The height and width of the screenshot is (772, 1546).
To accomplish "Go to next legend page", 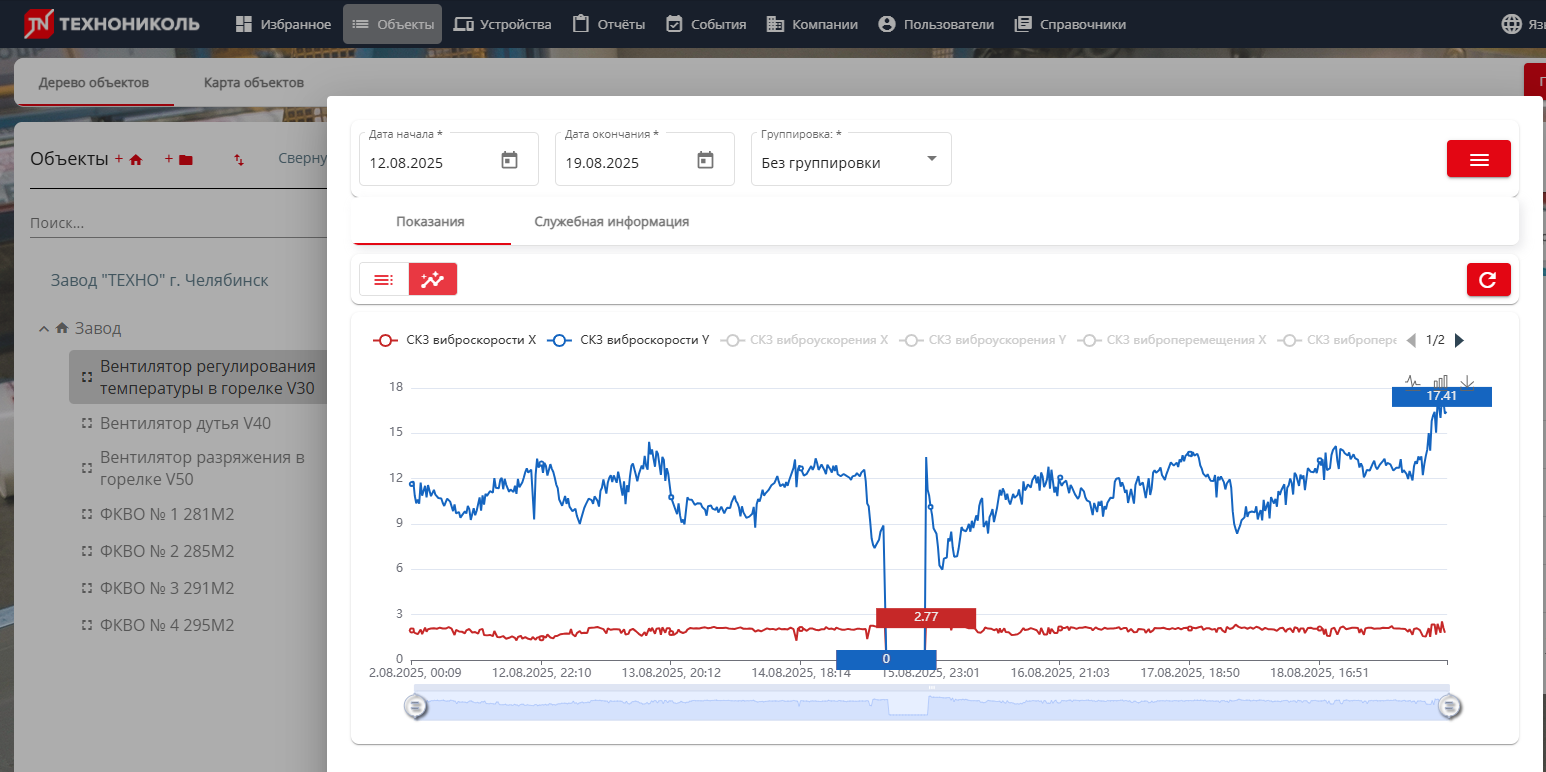I will pos(1459,340).
